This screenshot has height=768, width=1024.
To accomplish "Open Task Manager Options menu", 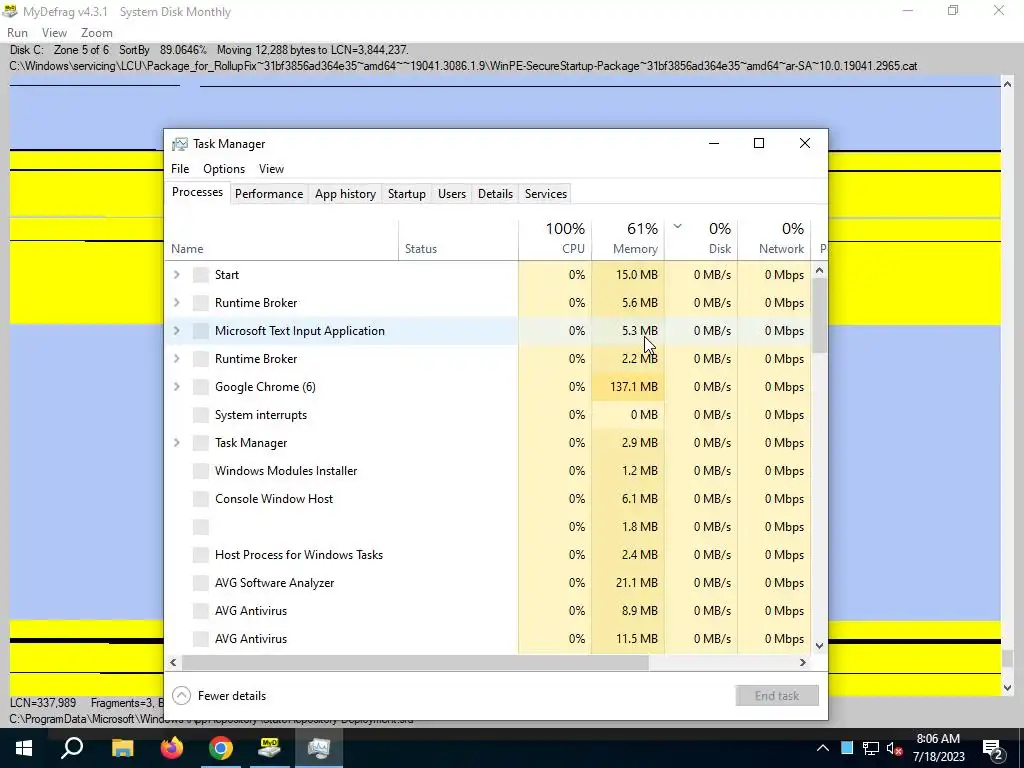I will point(224,169).
